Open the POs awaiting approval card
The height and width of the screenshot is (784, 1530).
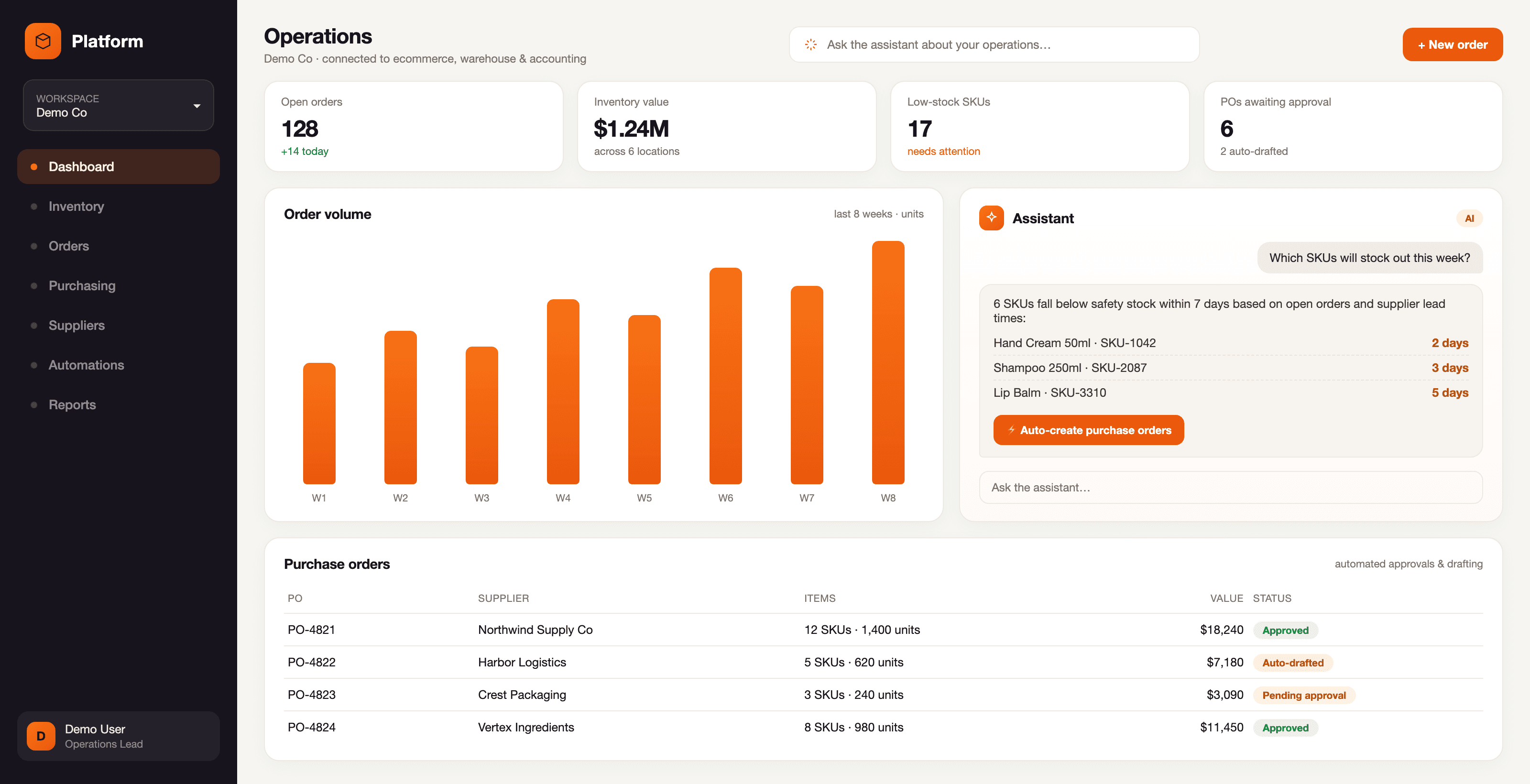(1353, 127)
